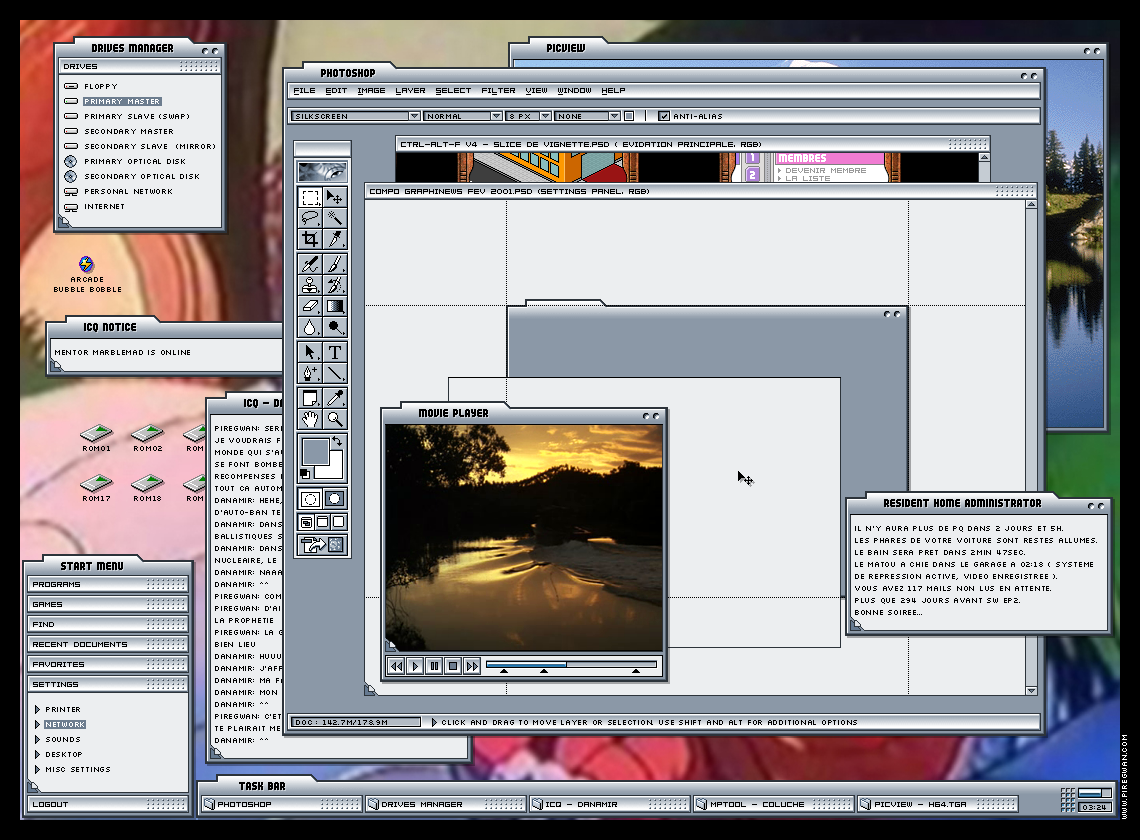Select the Type tool
Screen dimensions: 1140x840
(334, 352)
